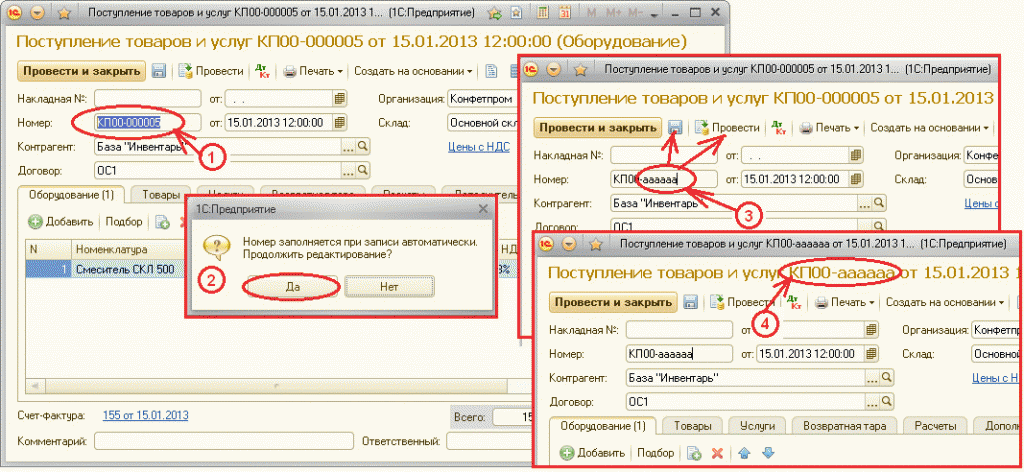Open Печать dropdown in lower-right window

pyautogui.click(x=846, y=302)
